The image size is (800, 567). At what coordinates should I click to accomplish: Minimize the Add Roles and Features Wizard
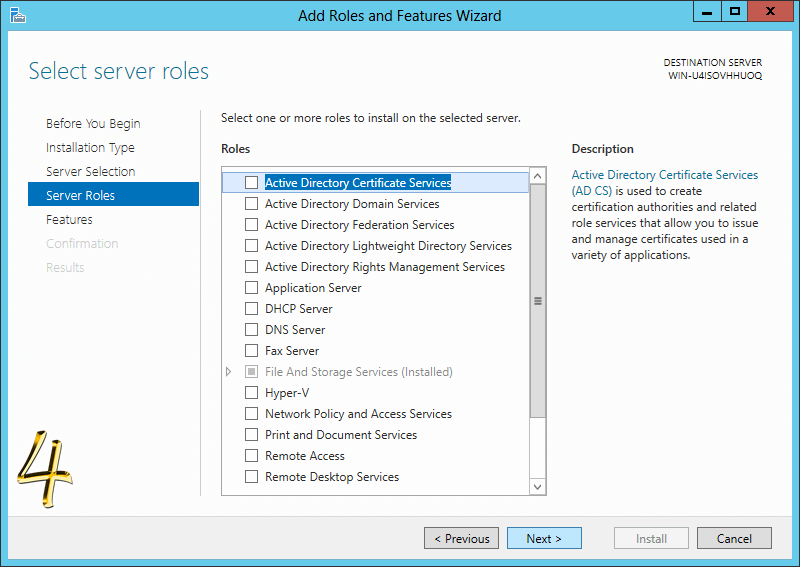point(707,12)
